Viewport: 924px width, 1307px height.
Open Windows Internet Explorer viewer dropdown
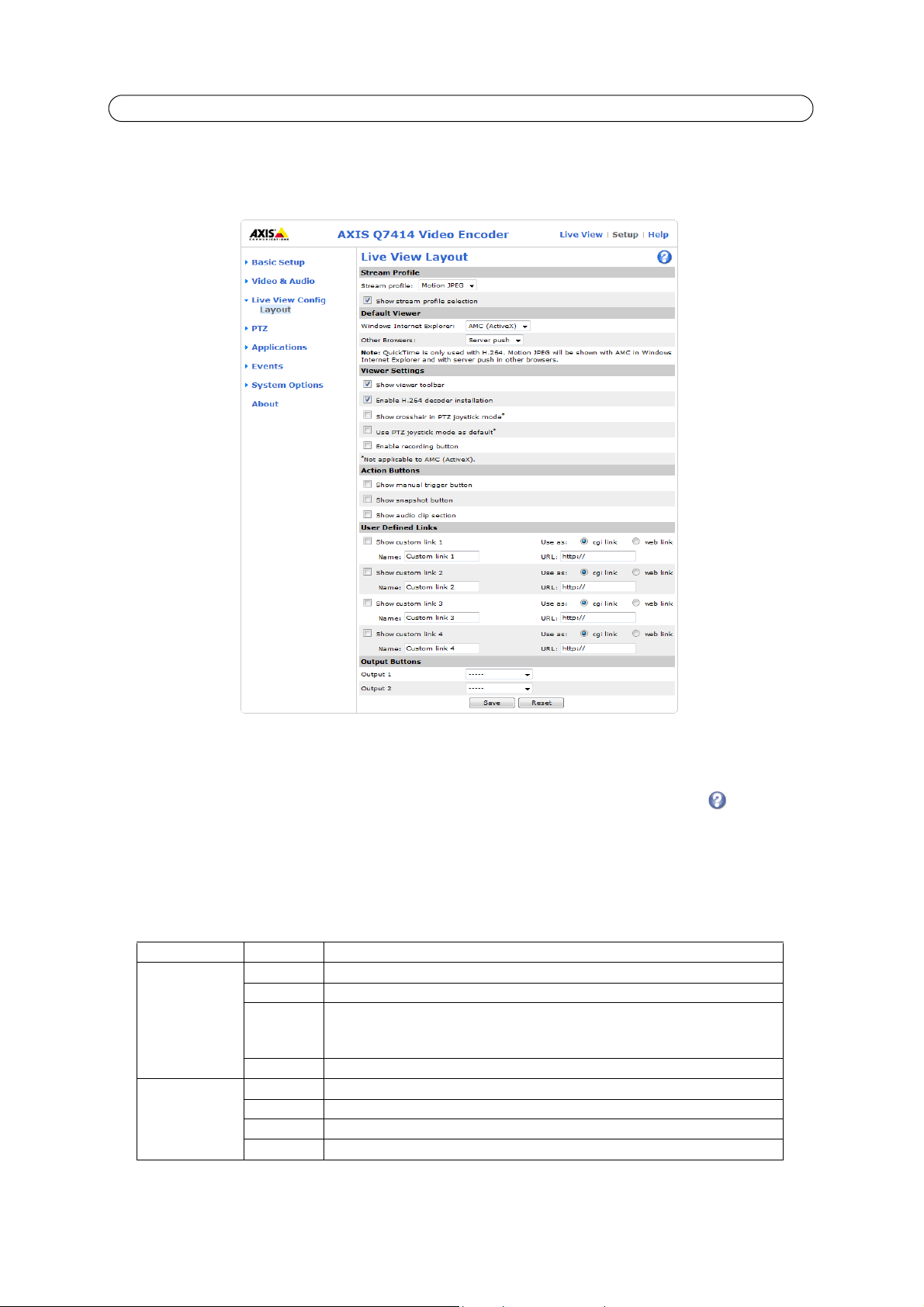(x=498, y=326)
